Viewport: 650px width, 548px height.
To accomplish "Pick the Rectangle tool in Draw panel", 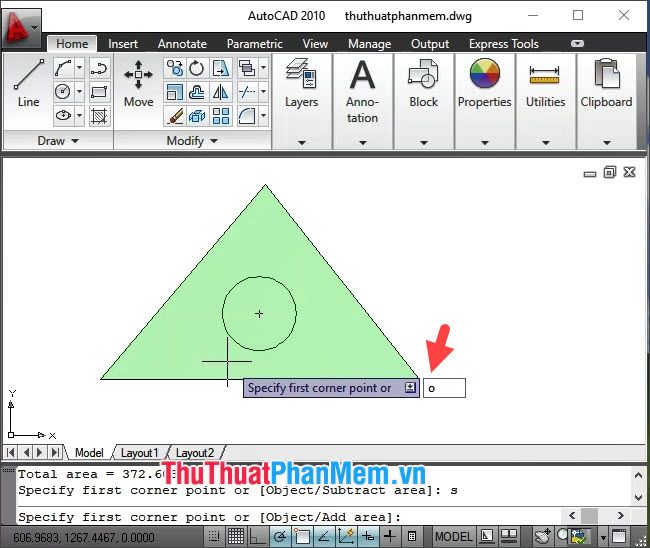I will tap(99, 92).
